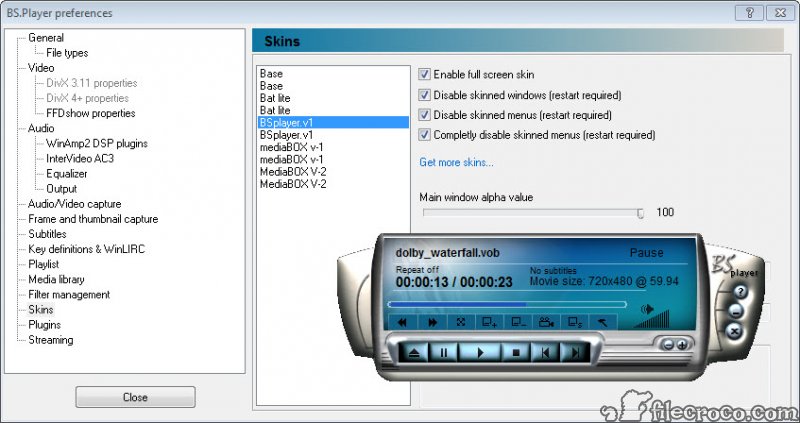Viewport: 800px width, 423px height.
Task: Open Output settings under Audio
Action: pos(61,189)
